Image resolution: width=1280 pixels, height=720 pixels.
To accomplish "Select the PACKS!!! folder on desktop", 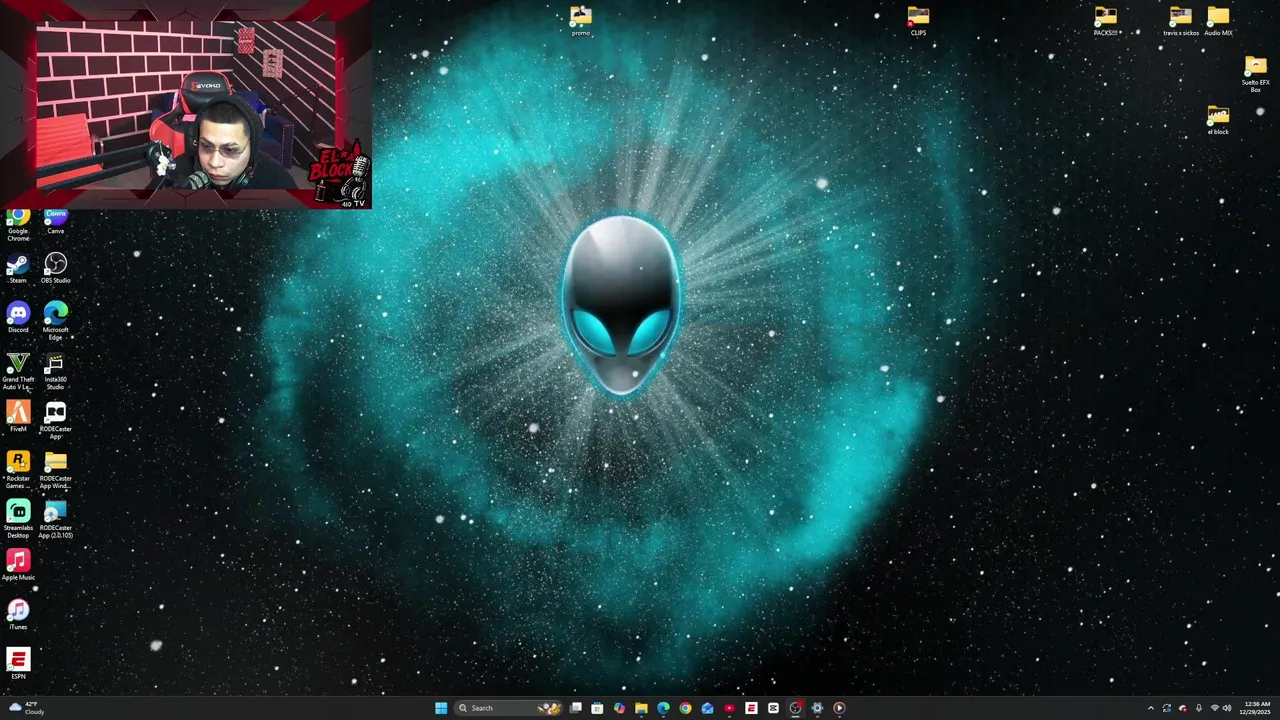I will tap(1105, 20).
